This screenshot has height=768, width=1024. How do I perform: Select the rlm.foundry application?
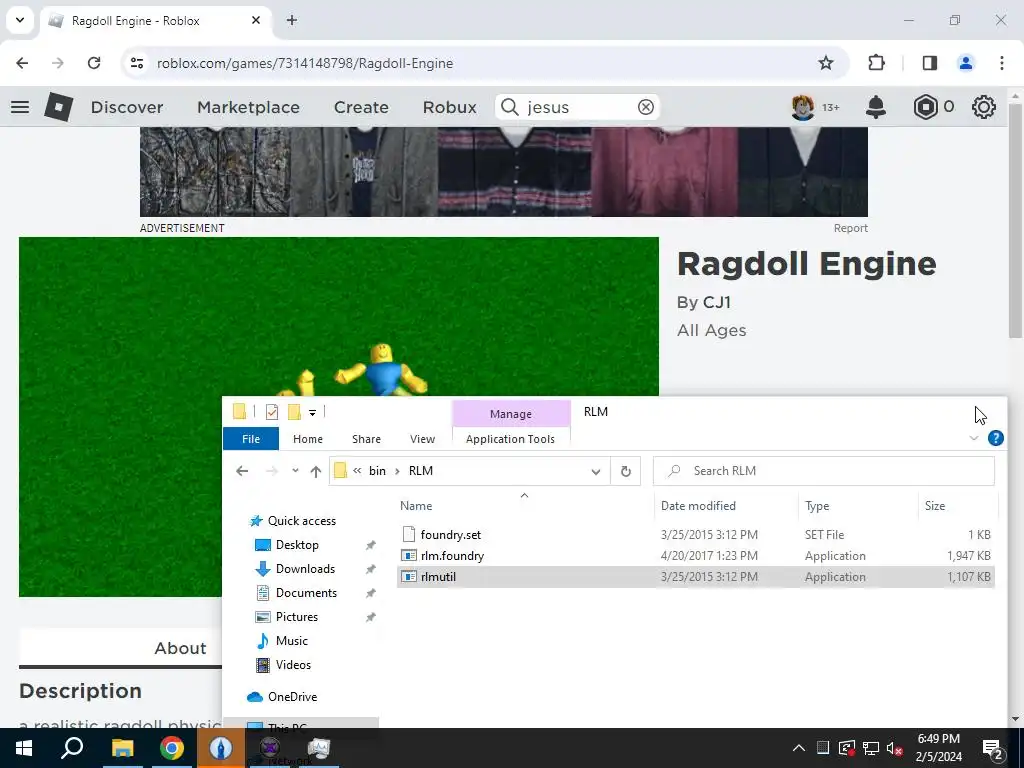pos(696,556)
